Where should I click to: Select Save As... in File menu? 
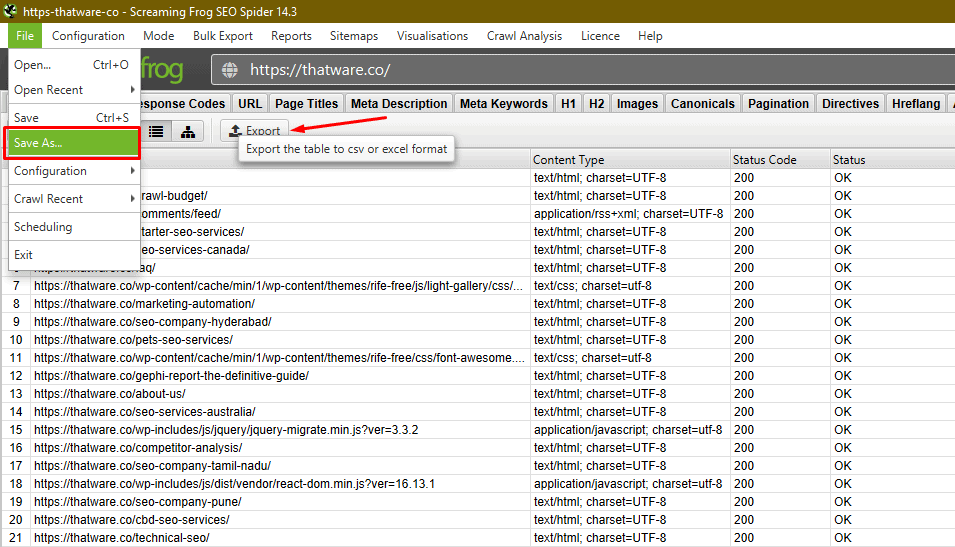72,143
